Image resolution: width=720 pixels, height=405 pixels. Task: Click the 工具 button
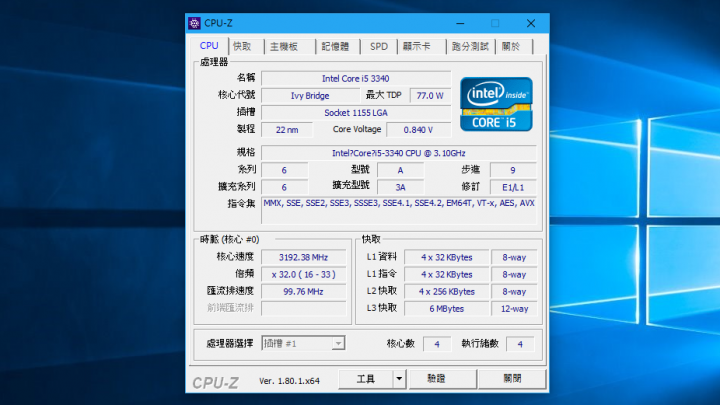(366, 379)
